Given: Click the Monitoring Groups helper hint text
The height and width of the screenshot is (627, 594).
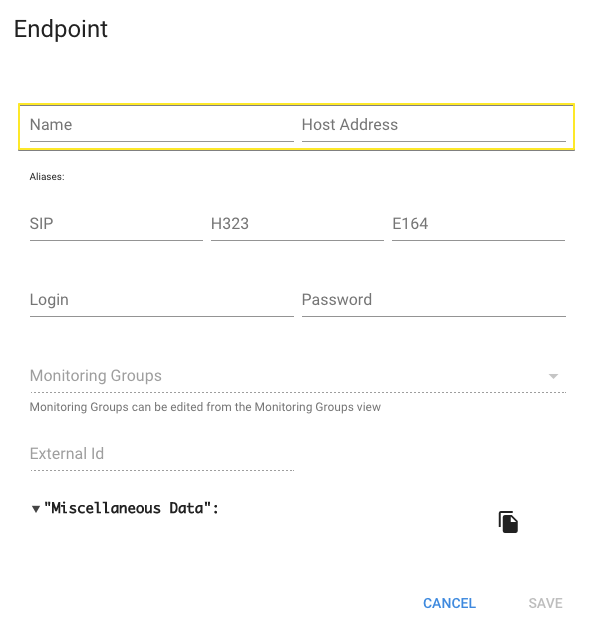Looking at the screenshot, I should point(205,407).
